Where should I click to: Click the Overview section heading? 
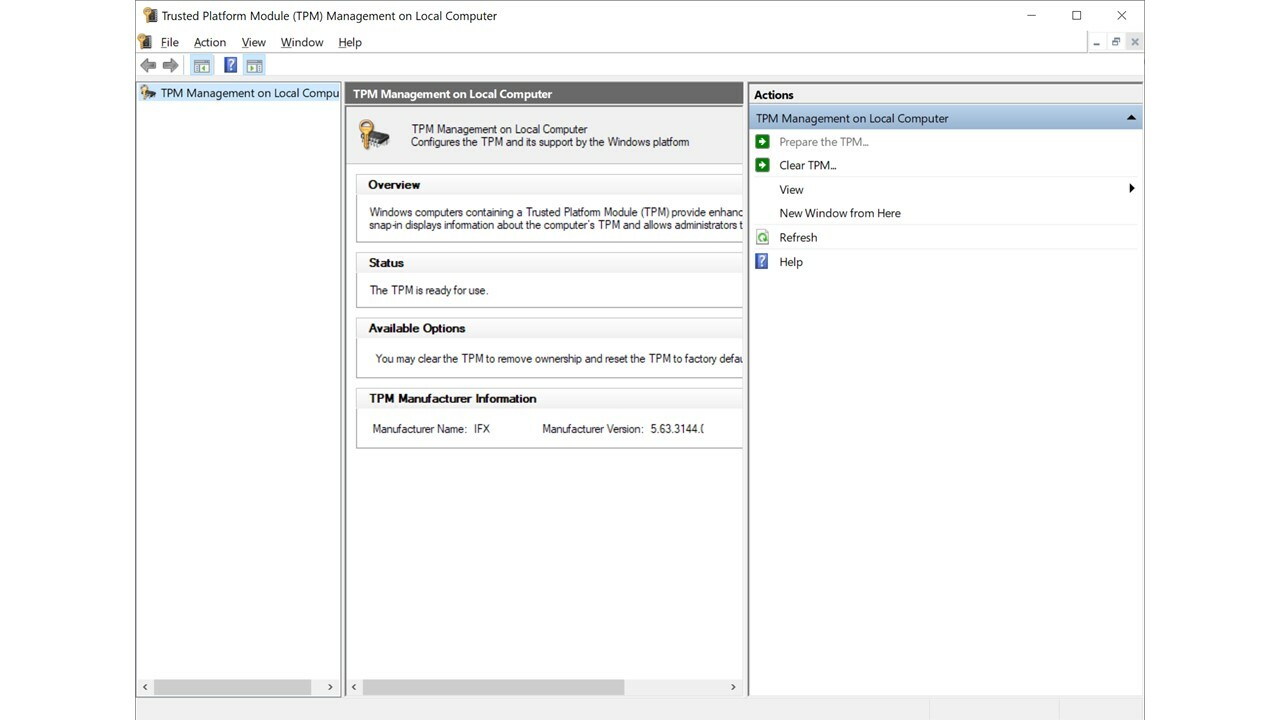[394, 184]
